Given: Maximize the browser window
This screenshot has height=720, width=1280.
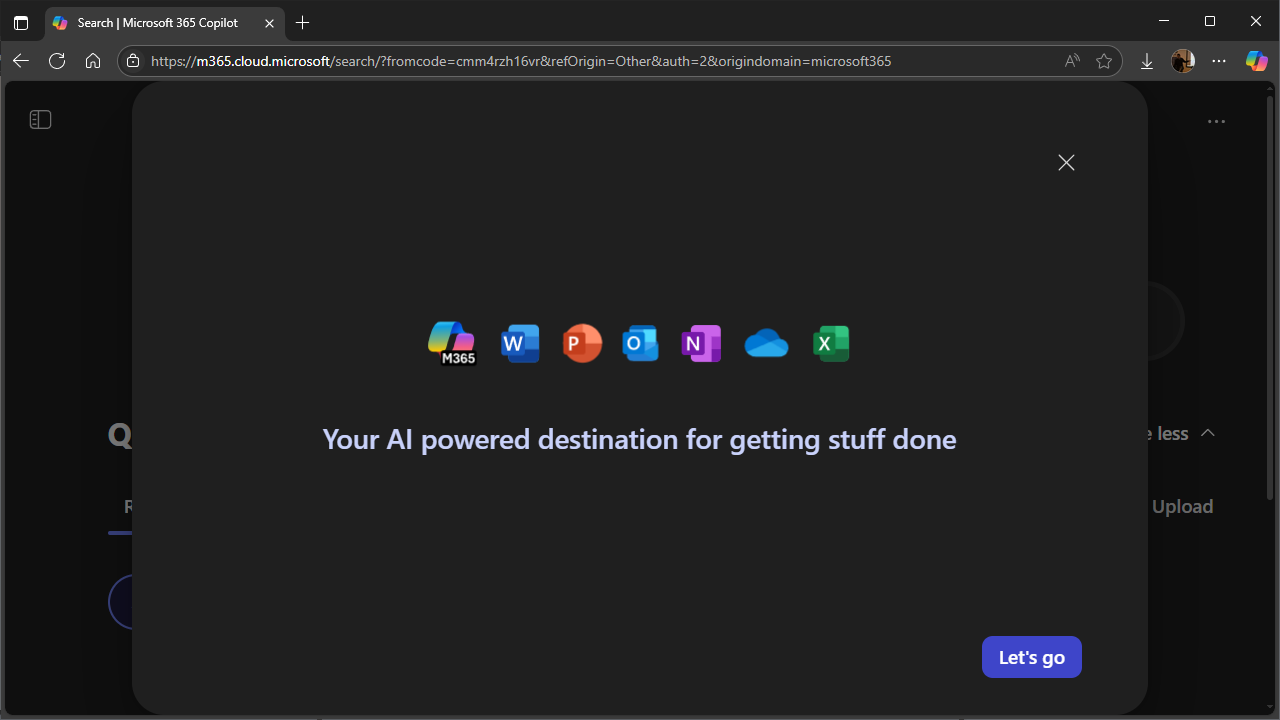Looking at the screenshot, I should pyautogui.click(x=1210, y=21).
